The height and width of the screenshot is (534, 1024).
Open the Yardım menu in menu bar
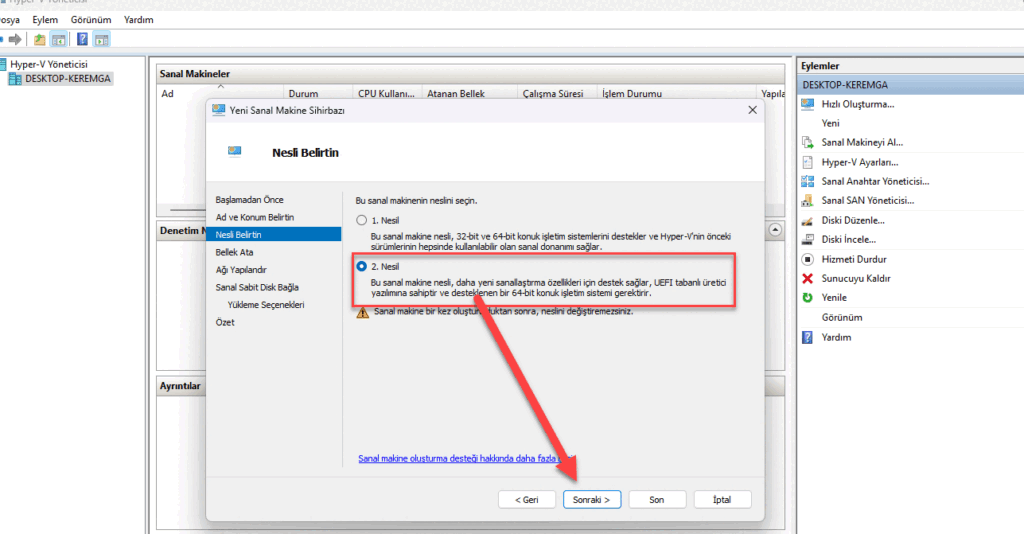click(138, 20)
